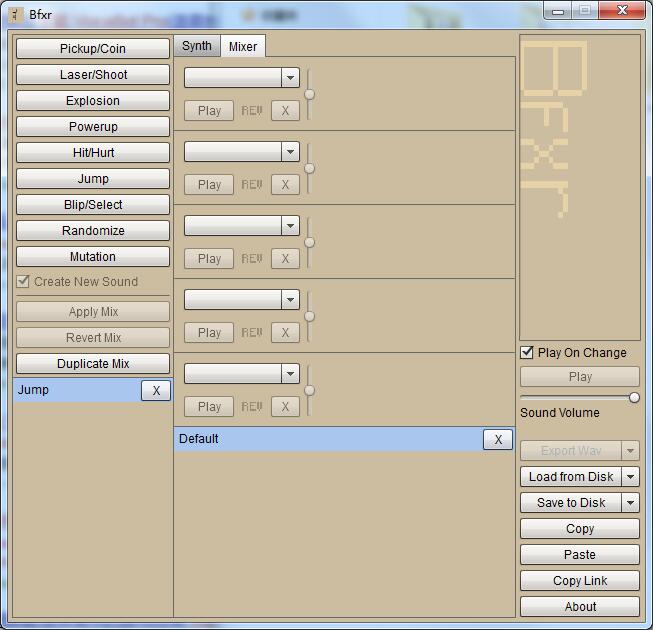Generate a Hit/Hurt sound
This screenshot has width=653, height=630.
(x=93, y=152)
